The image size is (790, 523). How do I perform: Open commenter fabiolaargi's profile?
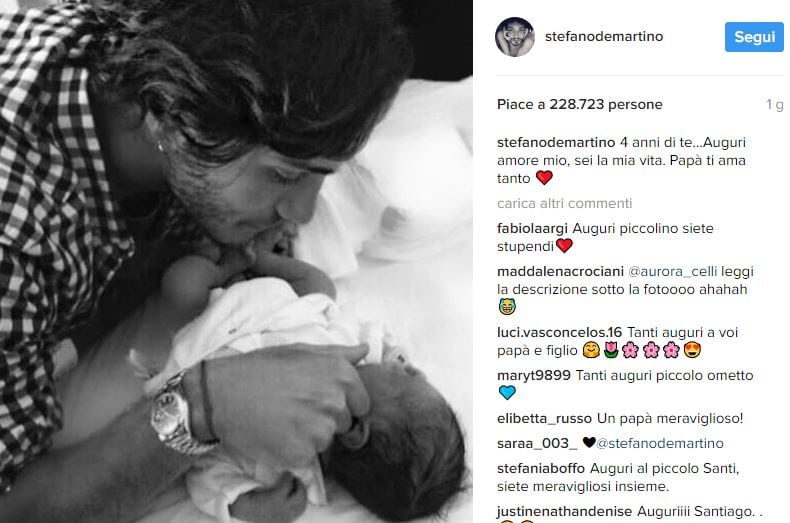click(x=532, y=229)
